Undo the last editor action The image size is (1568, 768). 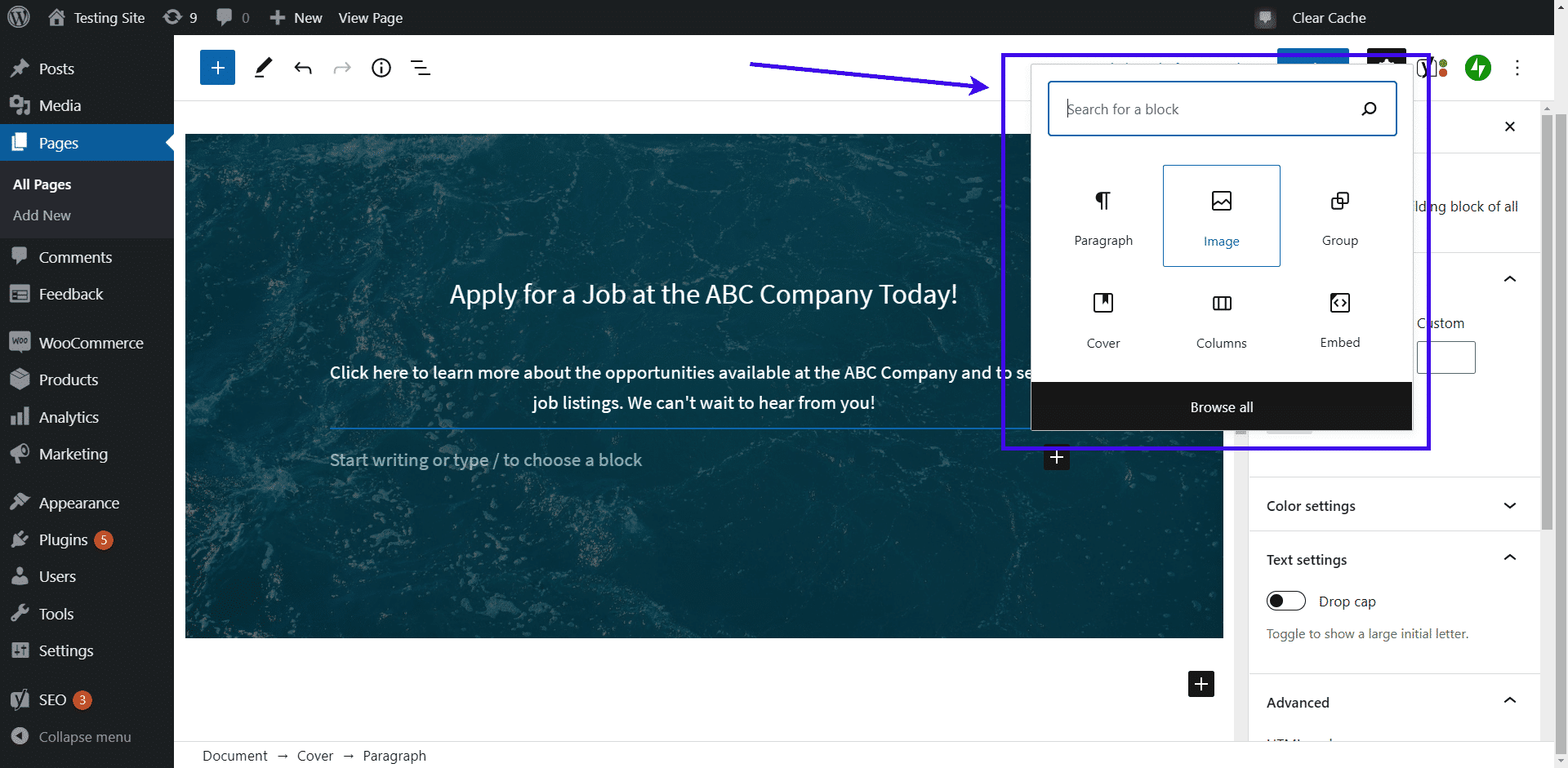303,68
